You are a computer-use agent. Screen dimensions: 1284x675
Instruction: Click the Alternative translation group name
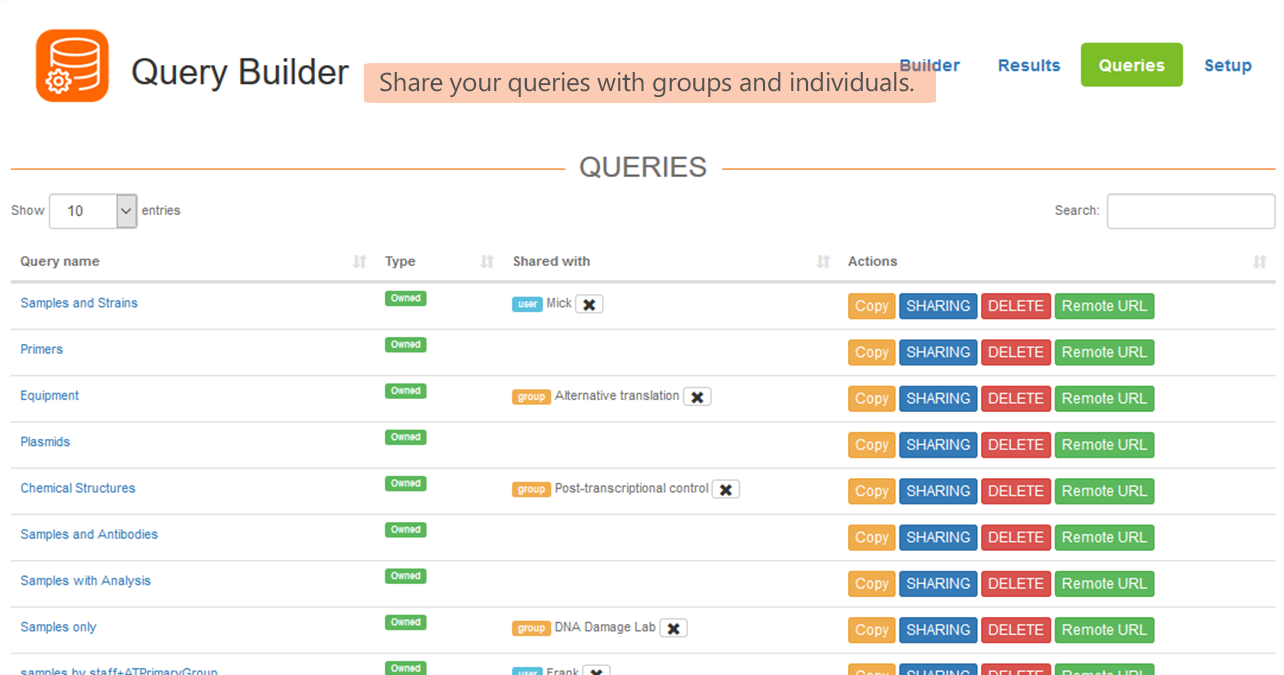[617, 396]
